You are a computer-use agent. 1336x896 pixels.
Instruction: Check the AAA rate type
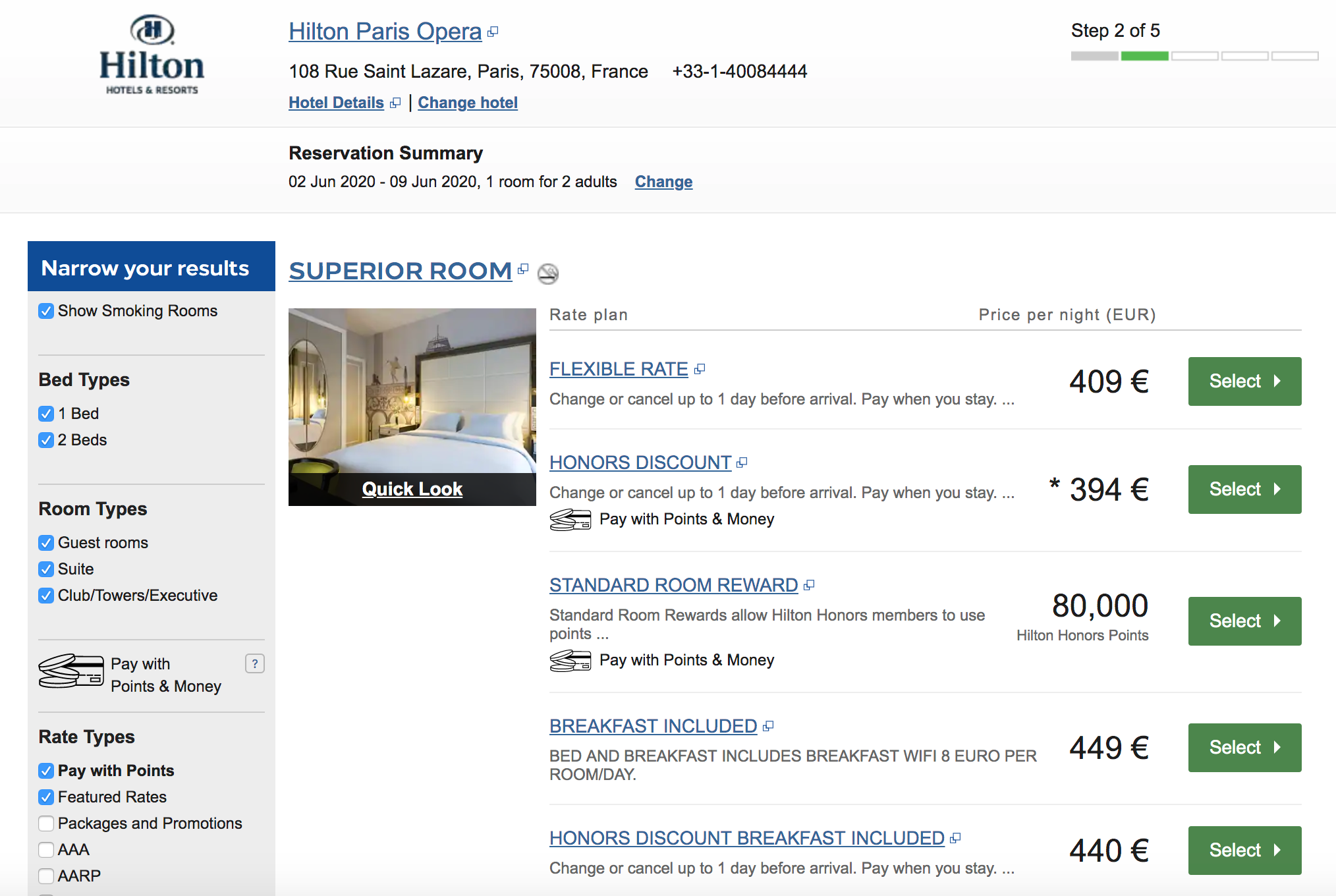(x=46, y=850)
